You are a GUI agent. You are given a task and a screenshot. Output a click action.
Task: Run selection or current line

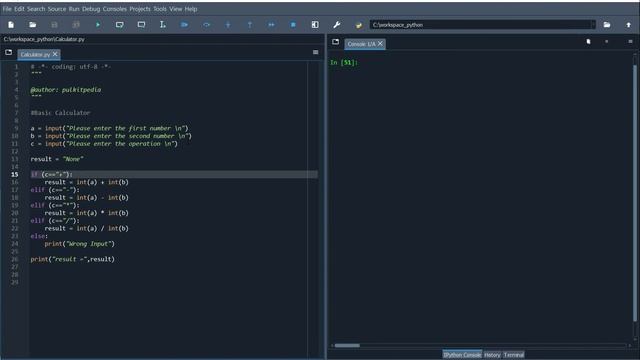point(162,25)
